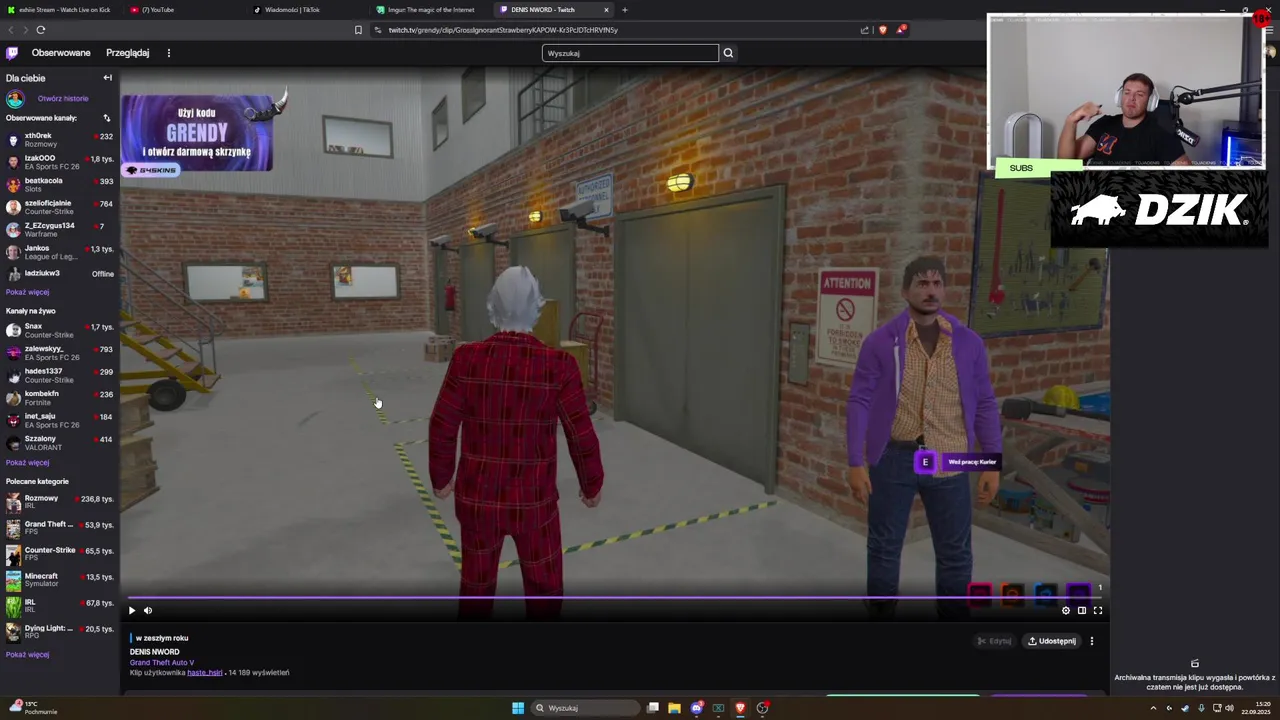Open File Explorer from the taskbar

click(x=674, y=708)
